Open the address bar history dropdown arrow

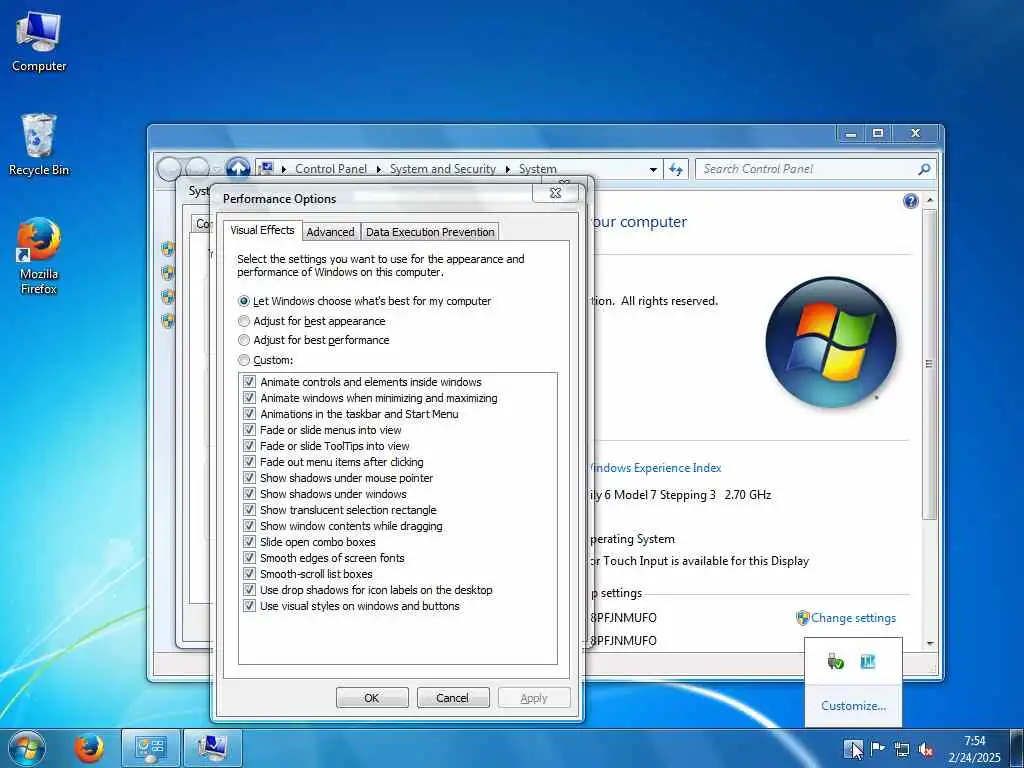653,169
